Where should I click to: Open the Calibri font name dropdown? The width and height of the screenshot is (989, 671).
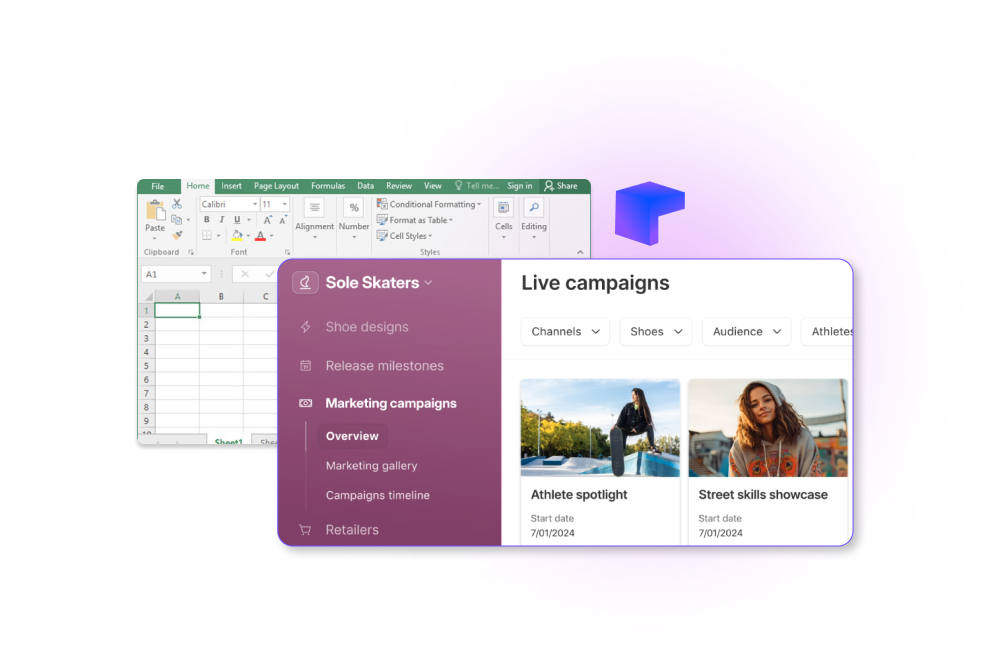pos(255,204)
